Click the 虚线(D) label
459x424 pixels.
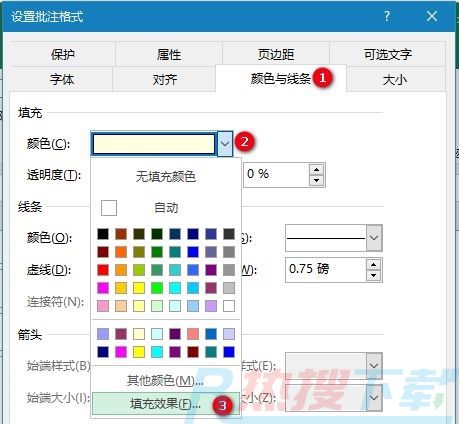[x=49, y=270]
